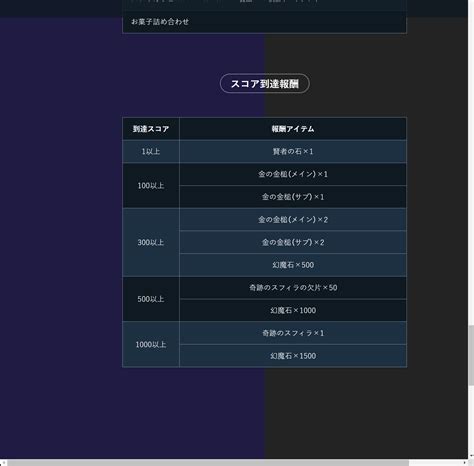The height and width of the screenshot is (466, 474).
Task: Select 奇跡のスフィラの欠片×50 reward row
Action: tap(293, 288)
